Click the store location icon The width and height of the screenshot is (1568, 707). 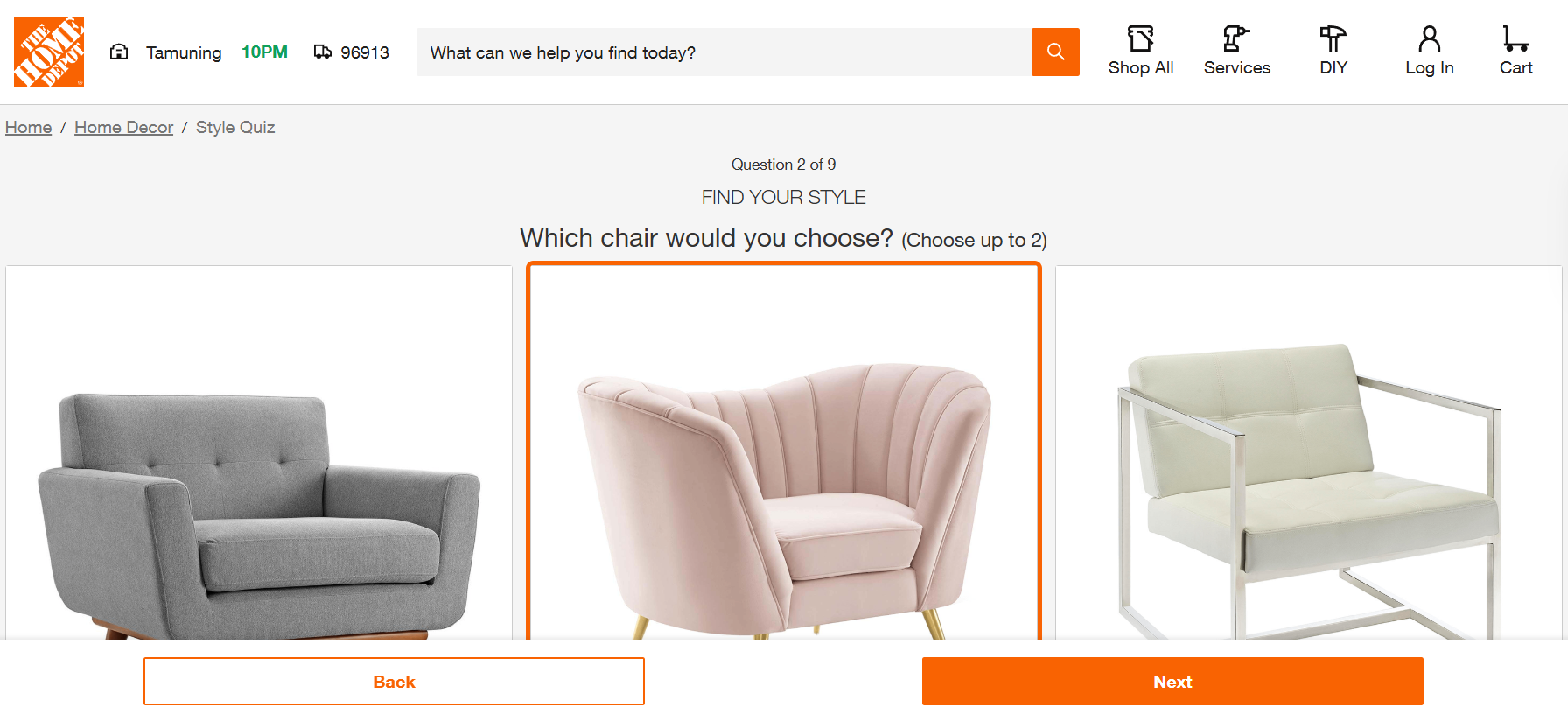[119, 52]
